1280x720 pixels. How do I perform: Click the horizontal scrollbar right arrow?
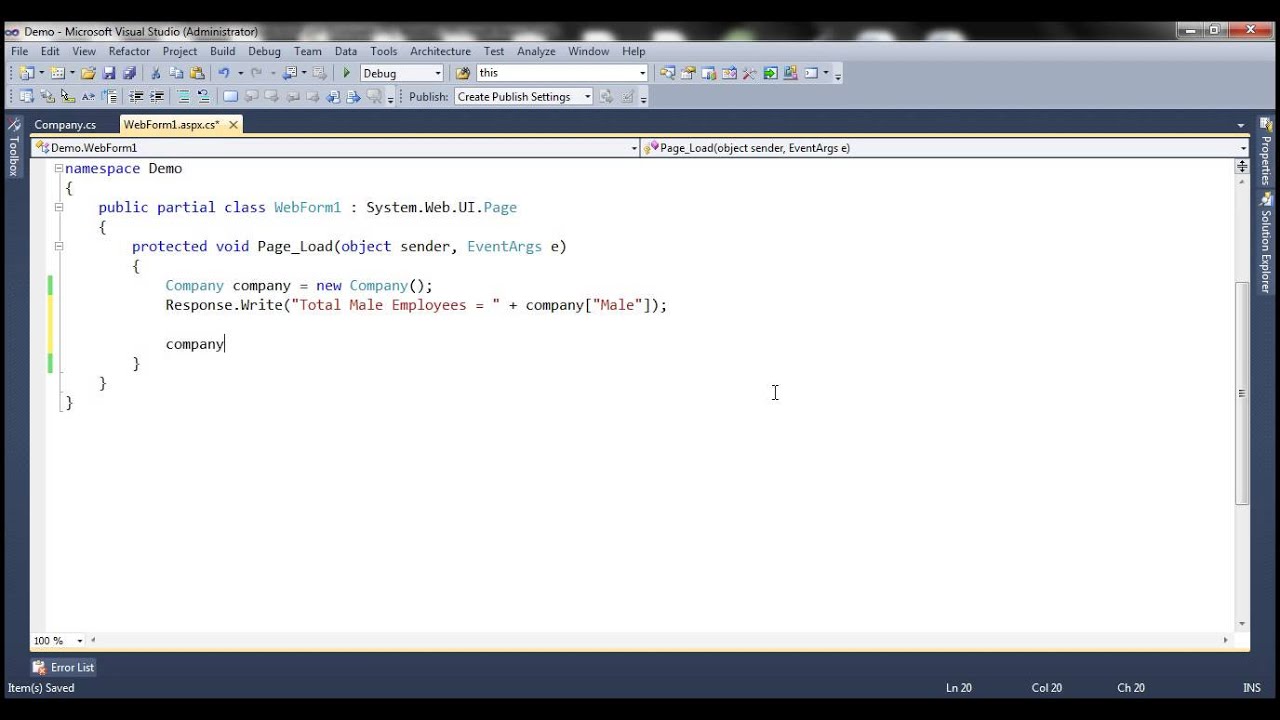click(x=1226, y=640)
